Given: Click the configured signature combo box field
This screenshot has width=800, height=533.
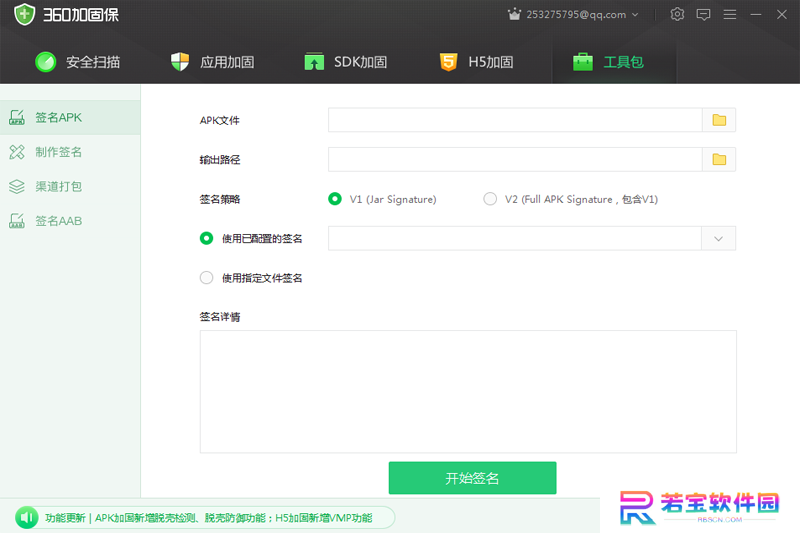Looking at the screenshot, I should [x=515, y=239].
